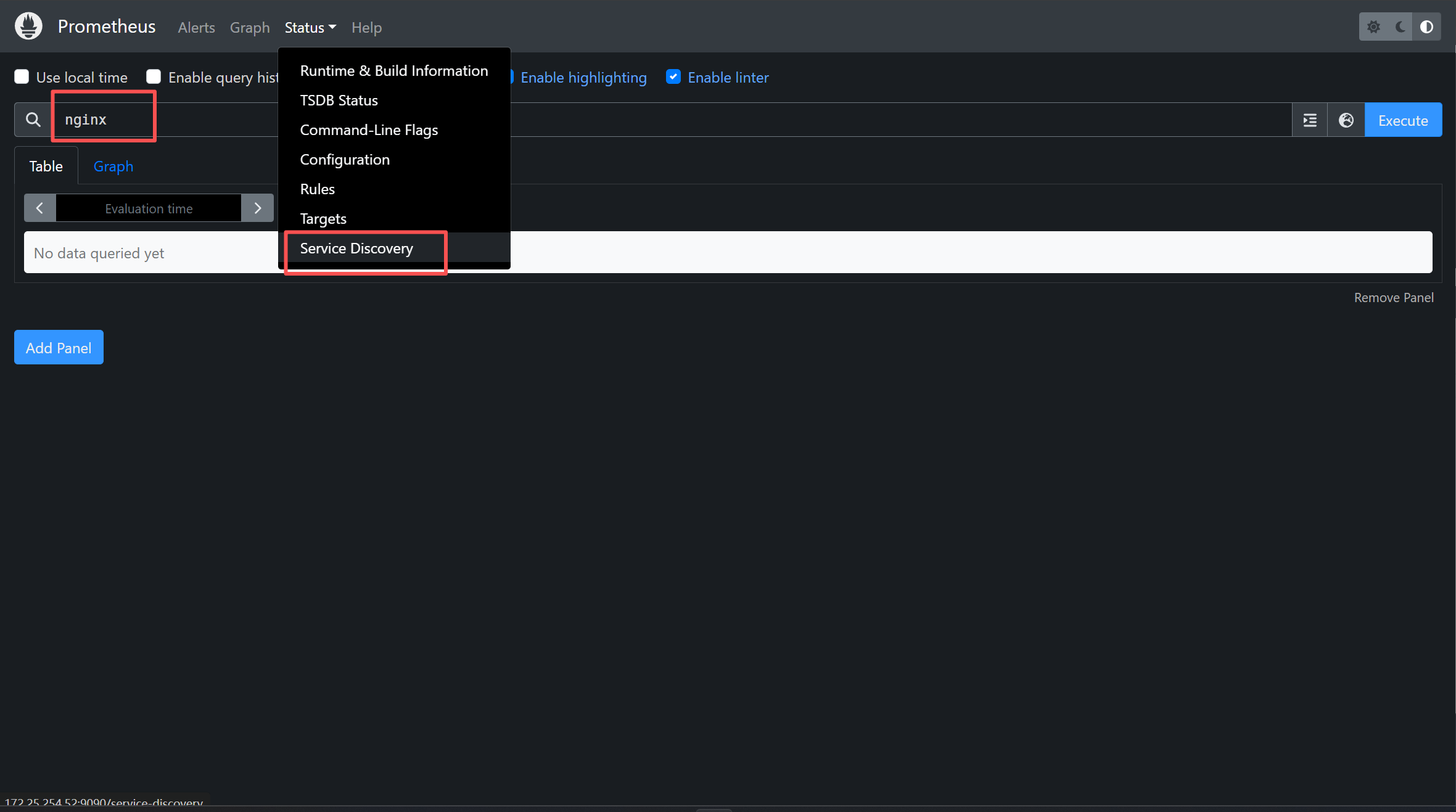Image resolution: width=1456 pixels, height=812 pixels.
Task: Select the dark theme moon icon
Action: point(1400,27)
